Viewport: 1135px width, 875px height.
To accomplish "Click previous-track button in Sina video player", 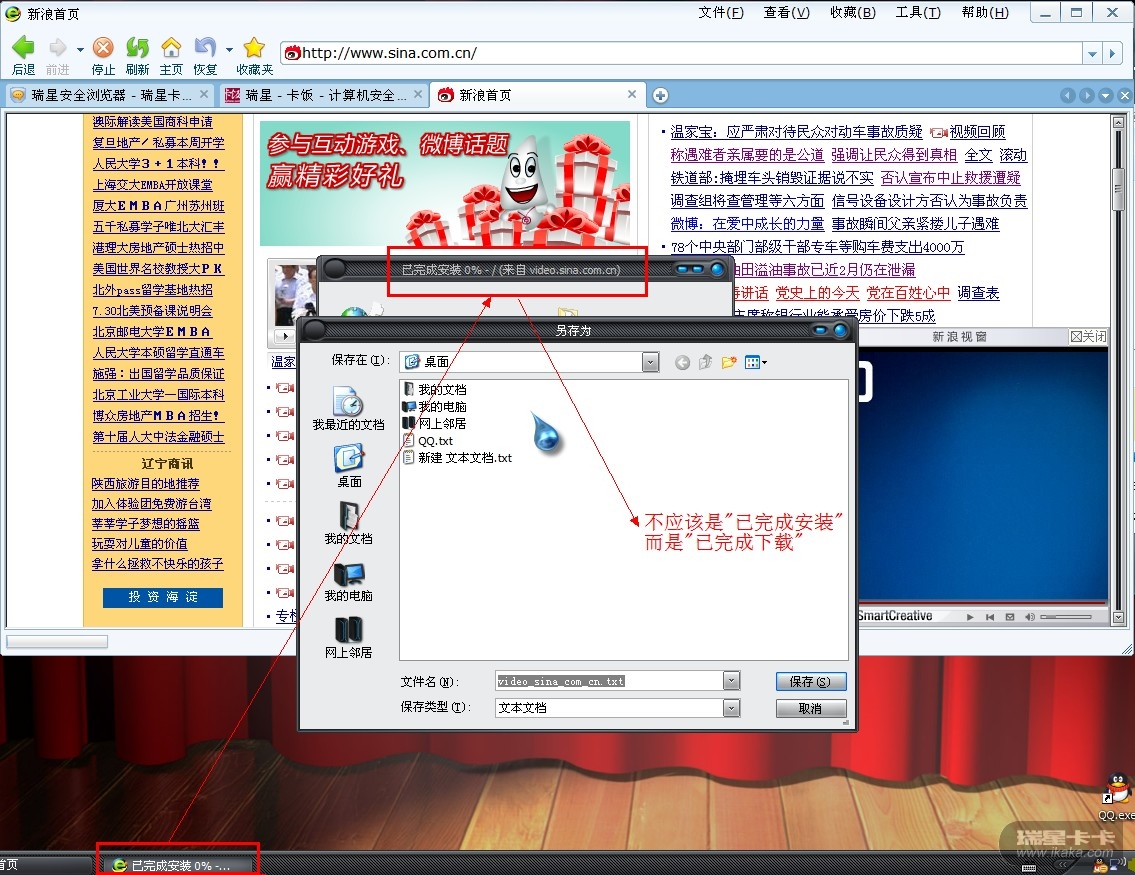I will click(x=990, y=617).
